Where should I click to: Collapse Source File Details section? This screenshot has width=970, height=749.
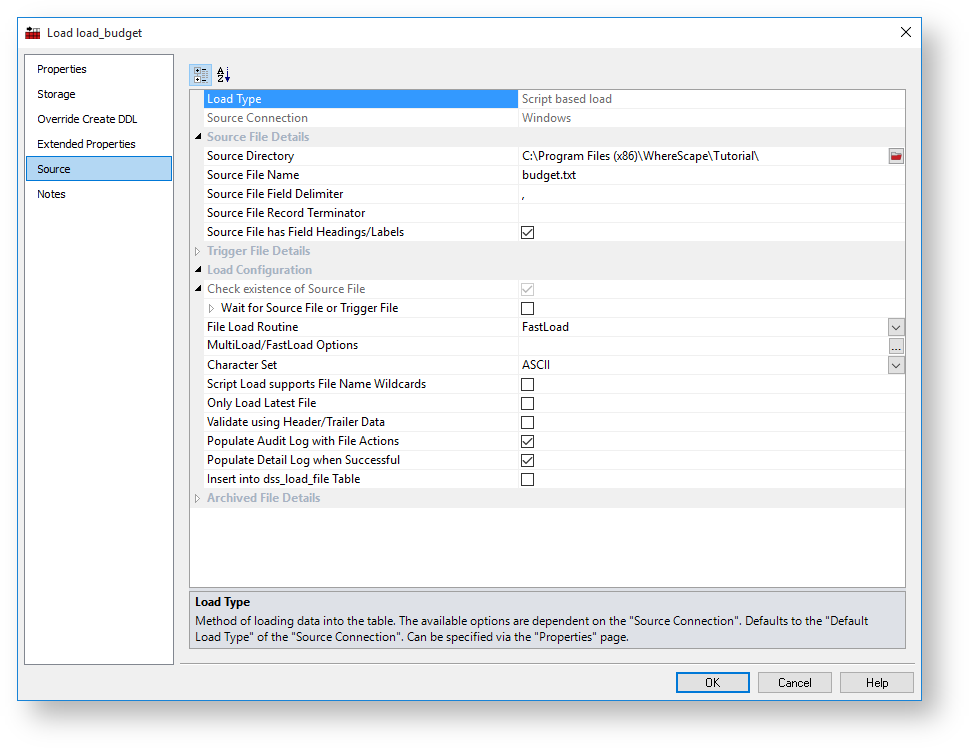click(x=198, y=137)
